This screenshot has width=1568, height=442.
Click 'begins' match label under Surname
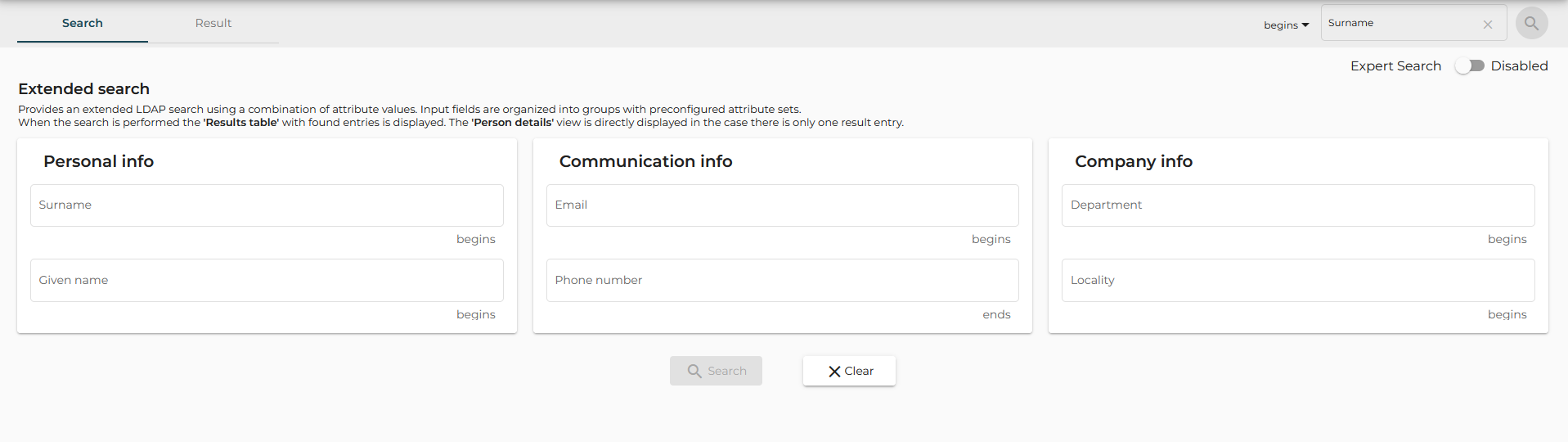(476, 239)
